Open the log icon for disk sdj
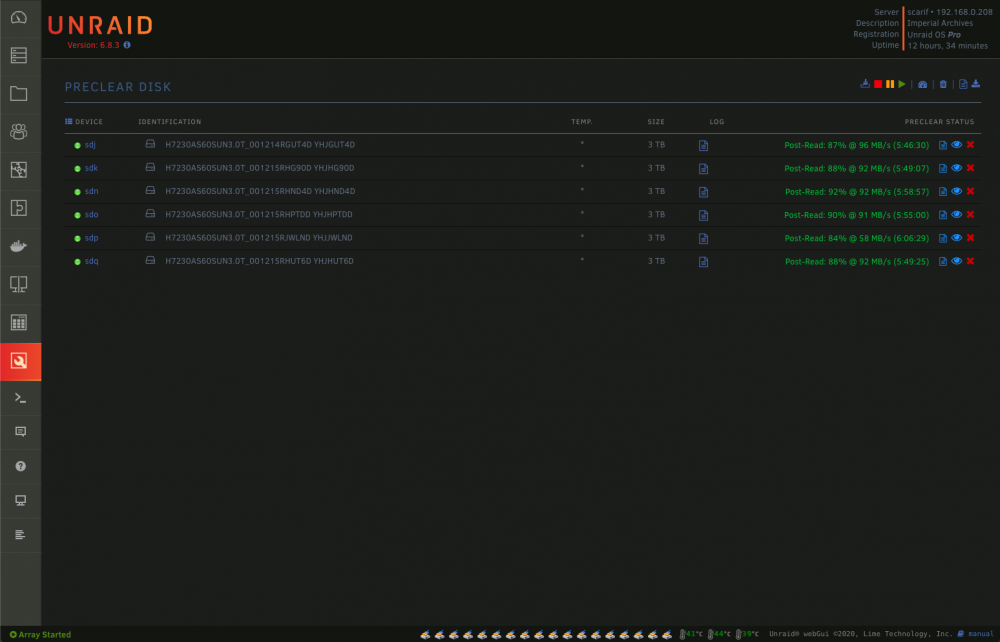This screenshot has height=642, width=1000. pos(703,145)
